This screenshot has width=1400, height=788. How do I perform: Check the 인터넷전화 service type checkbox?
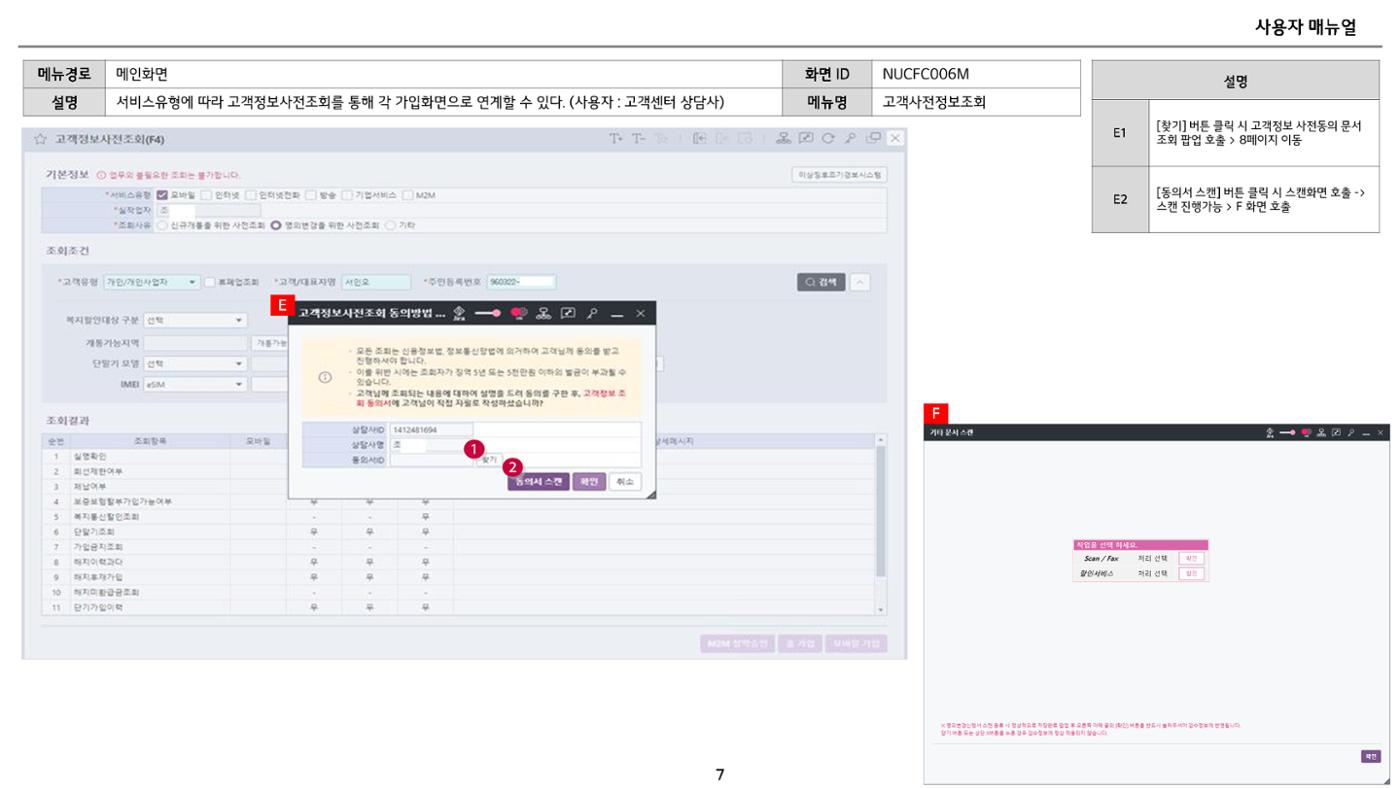tap(251, 195)
